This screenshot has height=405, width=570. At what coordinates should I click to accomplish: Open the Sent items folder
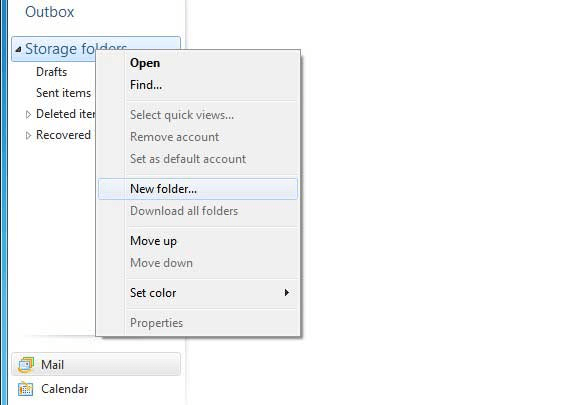[63, 93]
